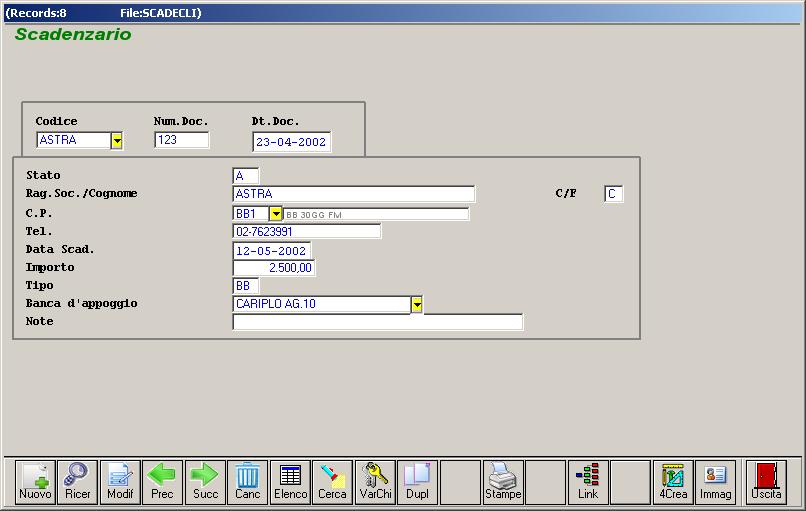Click the Stato field containing A
Image resolution: width=806 pixels, height=511 pixels.
click(x=246, y=176)
